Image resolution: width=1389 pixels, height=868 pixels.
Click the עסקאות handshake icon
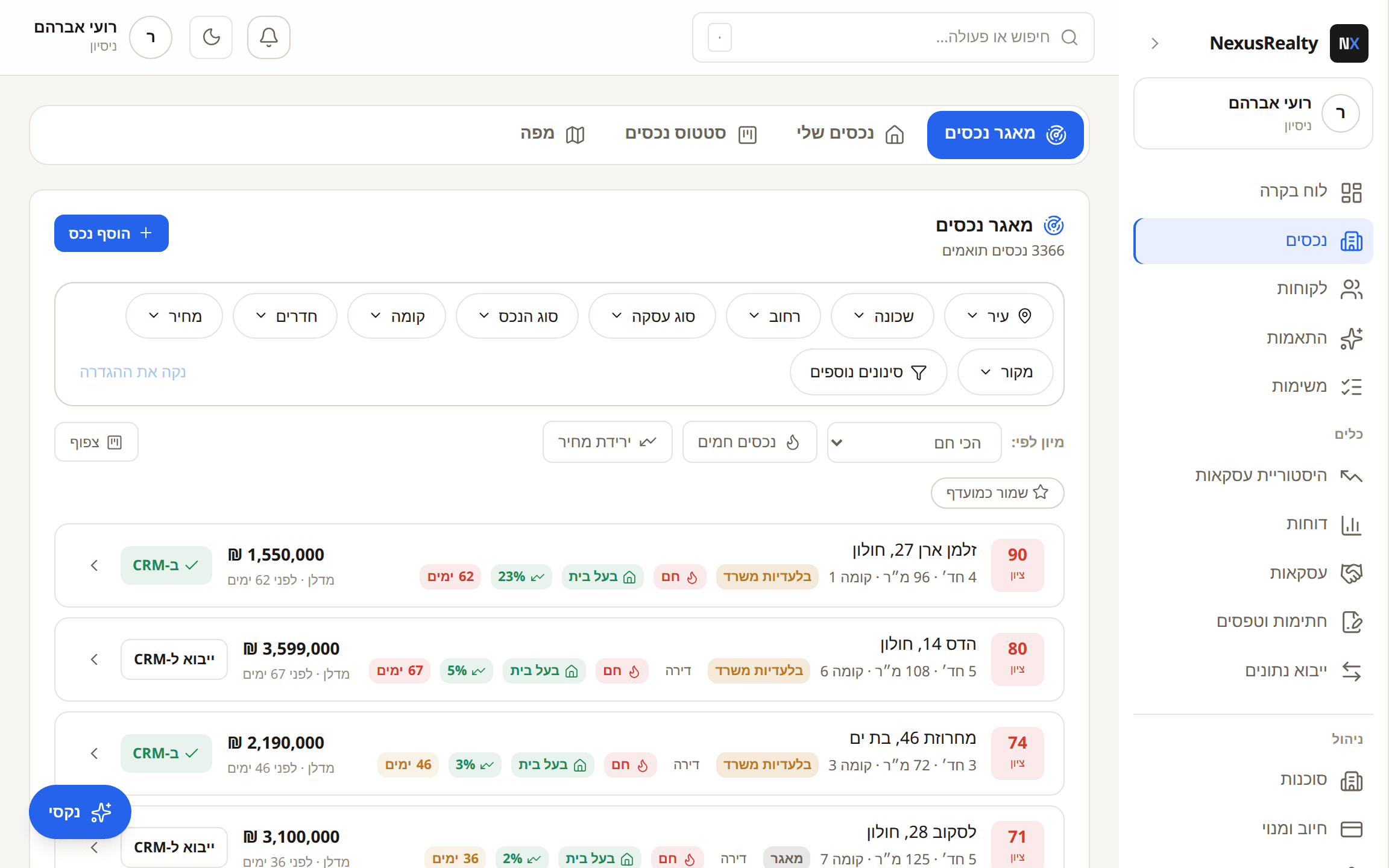(1351, 573)
